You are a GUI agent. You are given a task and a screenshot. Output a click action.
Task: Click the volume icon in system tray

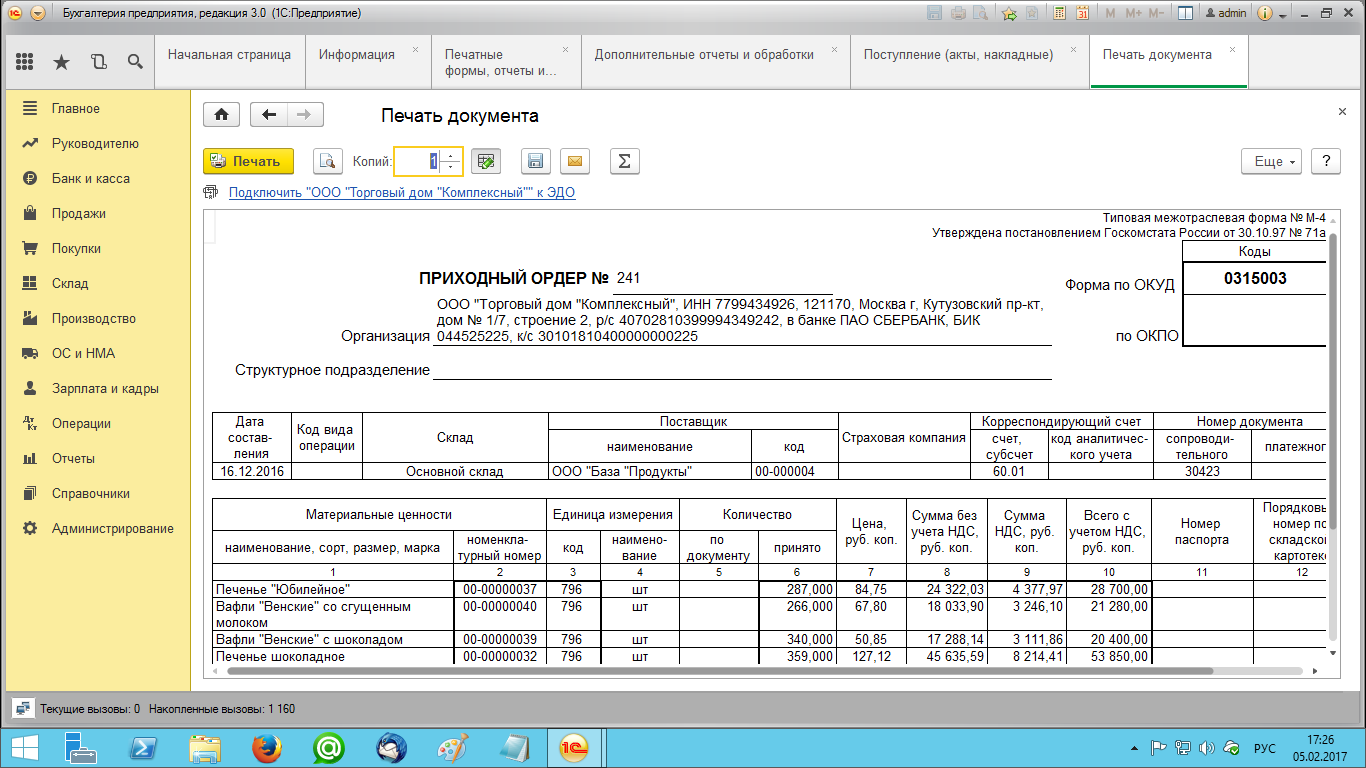pos(1206,748)
